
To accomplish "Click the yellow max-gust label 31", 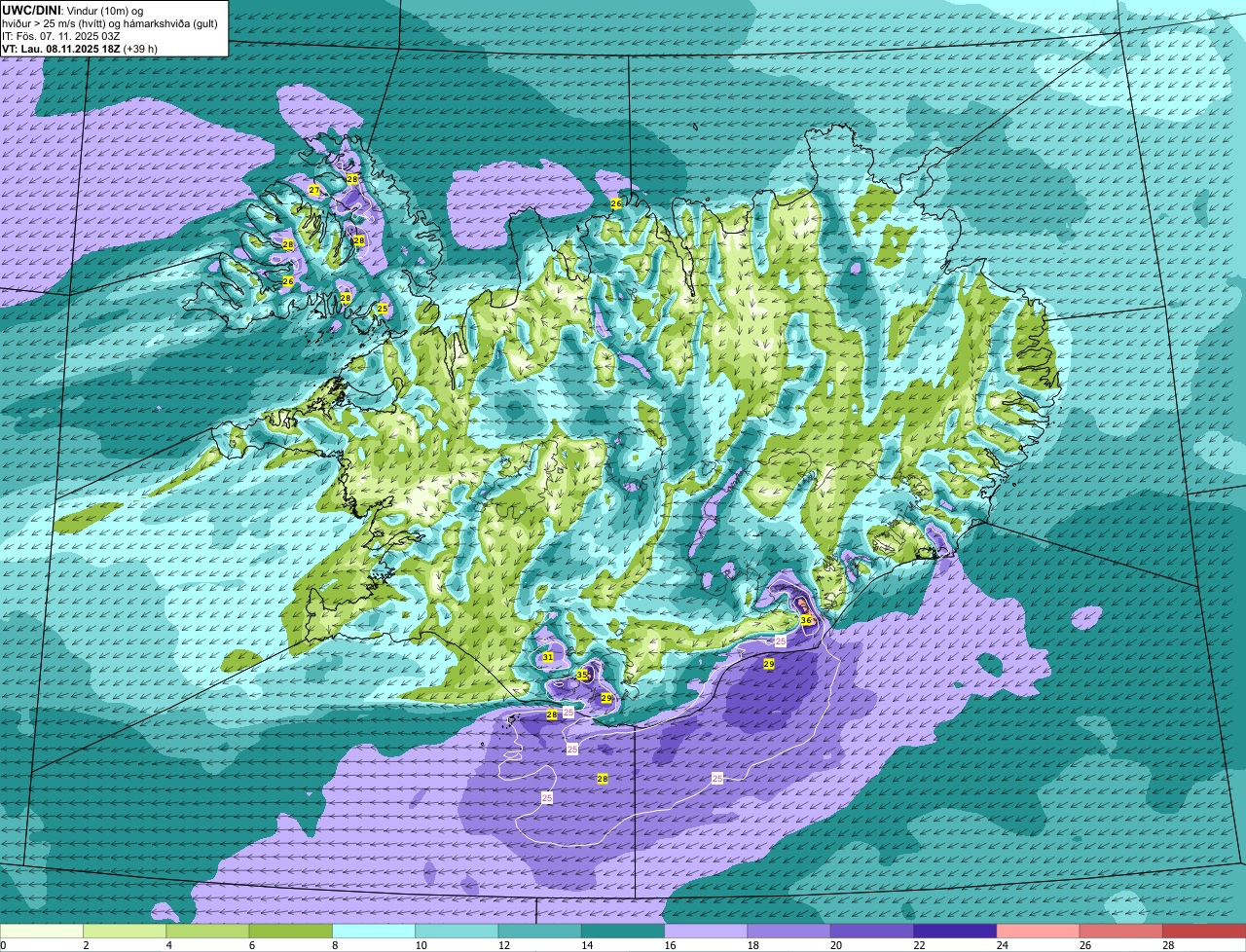I will point(548,657).
